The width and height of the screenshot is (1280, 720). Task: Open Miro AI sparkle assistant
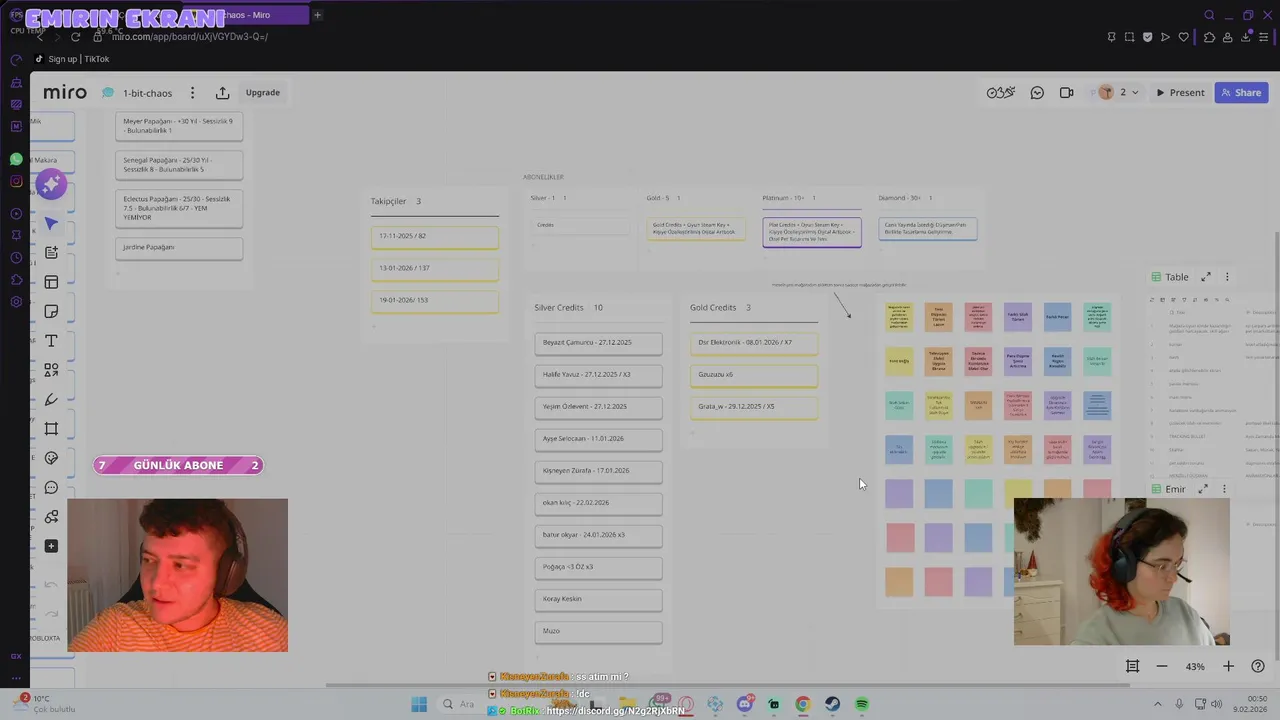(51, 185)
